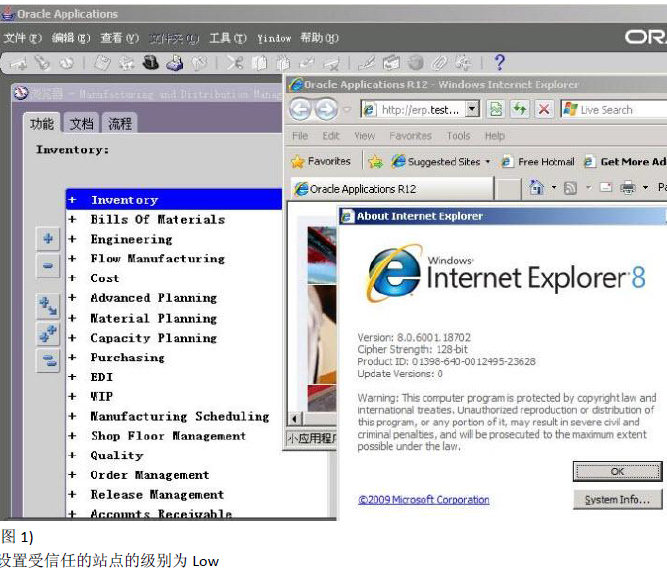Image resolution: width=667 pixels, height=578 pixels.
Task: Click the compatibility view icon in IE
Action: [x=496, y=109]
